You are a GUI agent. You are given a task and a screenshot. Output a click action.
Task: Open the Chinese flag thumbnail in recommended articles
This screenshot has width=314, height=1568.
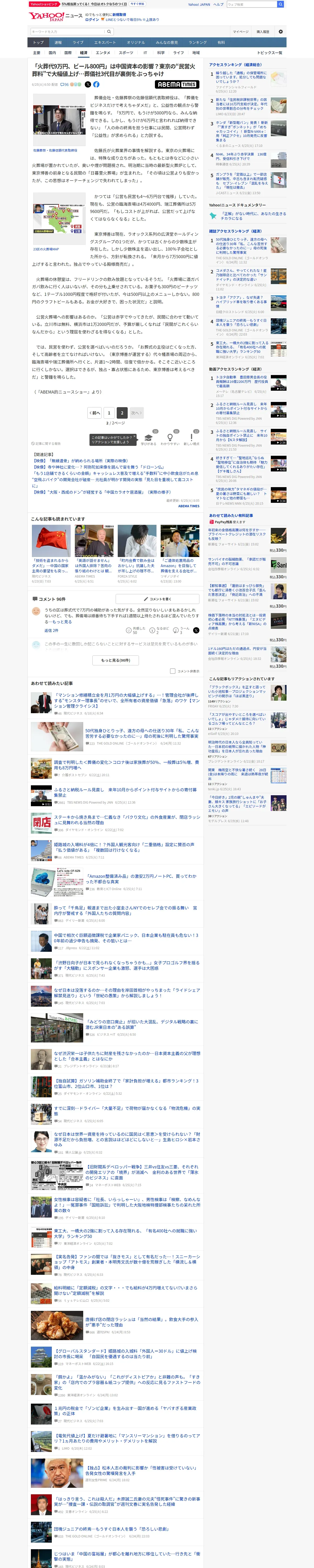point(51,541)
